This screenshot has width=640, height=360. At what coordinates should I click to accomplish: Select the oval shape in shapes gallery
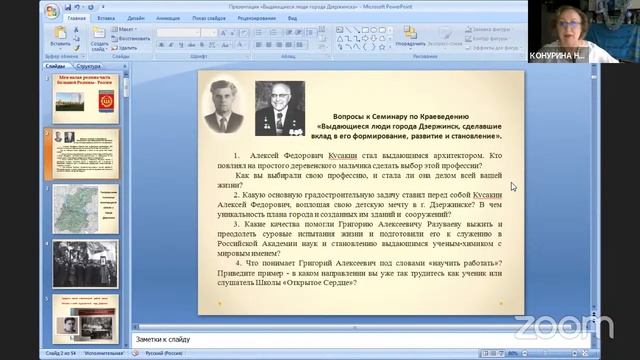373,30
